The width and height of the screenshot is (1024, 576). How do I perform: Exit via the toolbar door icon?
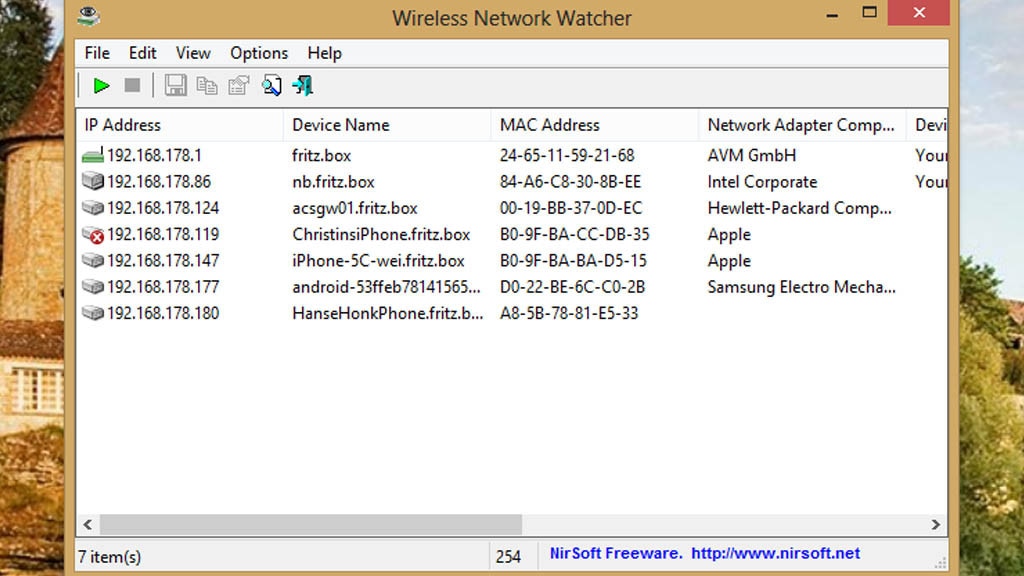click(x=302, y=85)
